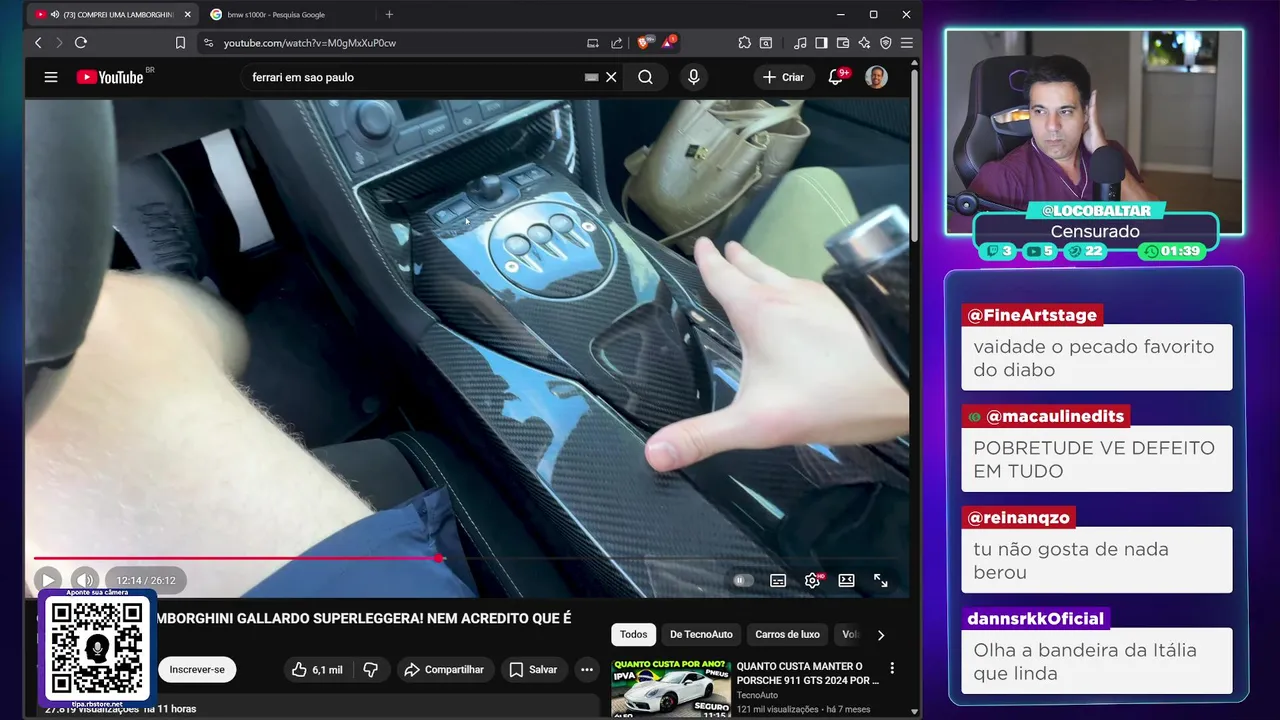The height and width of the screenshot is (720, 1280).
Task: Reload the current page
Action: point(81,43)
